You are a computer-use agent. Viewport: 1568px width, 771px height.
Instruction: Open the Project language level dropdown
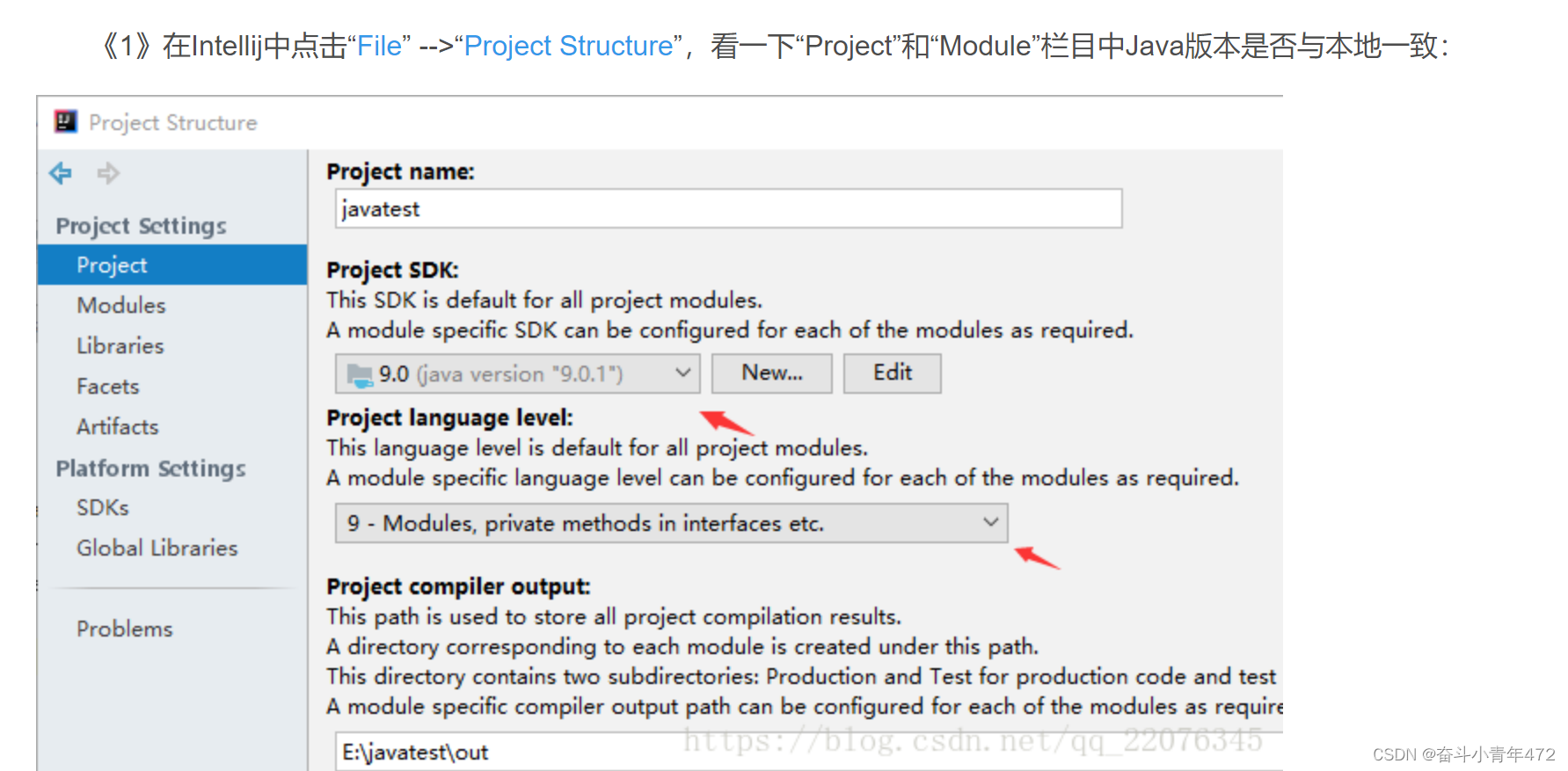click(992, 522)
